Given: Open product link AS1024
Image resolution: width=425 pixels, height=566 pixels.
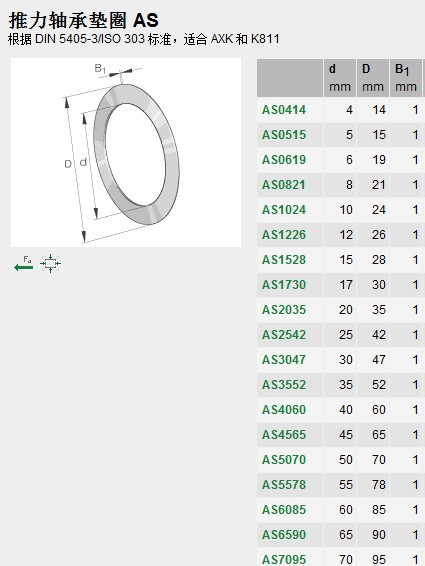Looking at the screenshot, I should point(284,210).
